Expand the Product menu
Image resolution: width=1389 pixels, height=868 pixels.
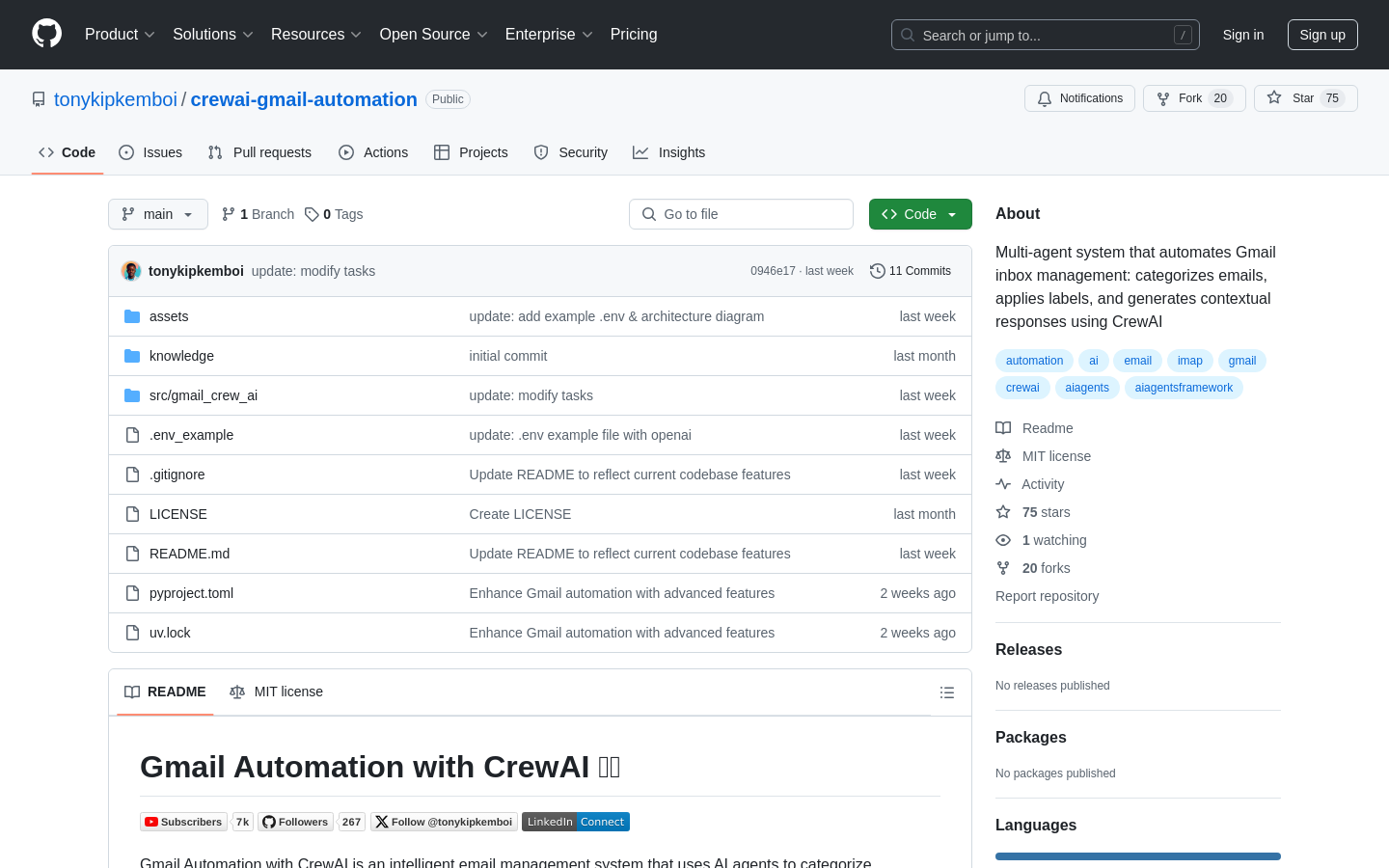point(120,34)
